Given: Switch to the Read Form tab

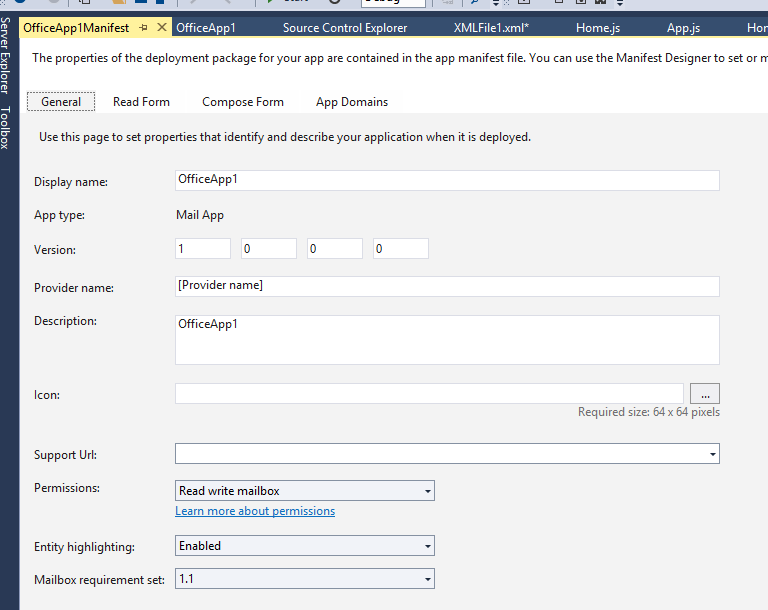Looking at the screenshot, I should 141,102.
